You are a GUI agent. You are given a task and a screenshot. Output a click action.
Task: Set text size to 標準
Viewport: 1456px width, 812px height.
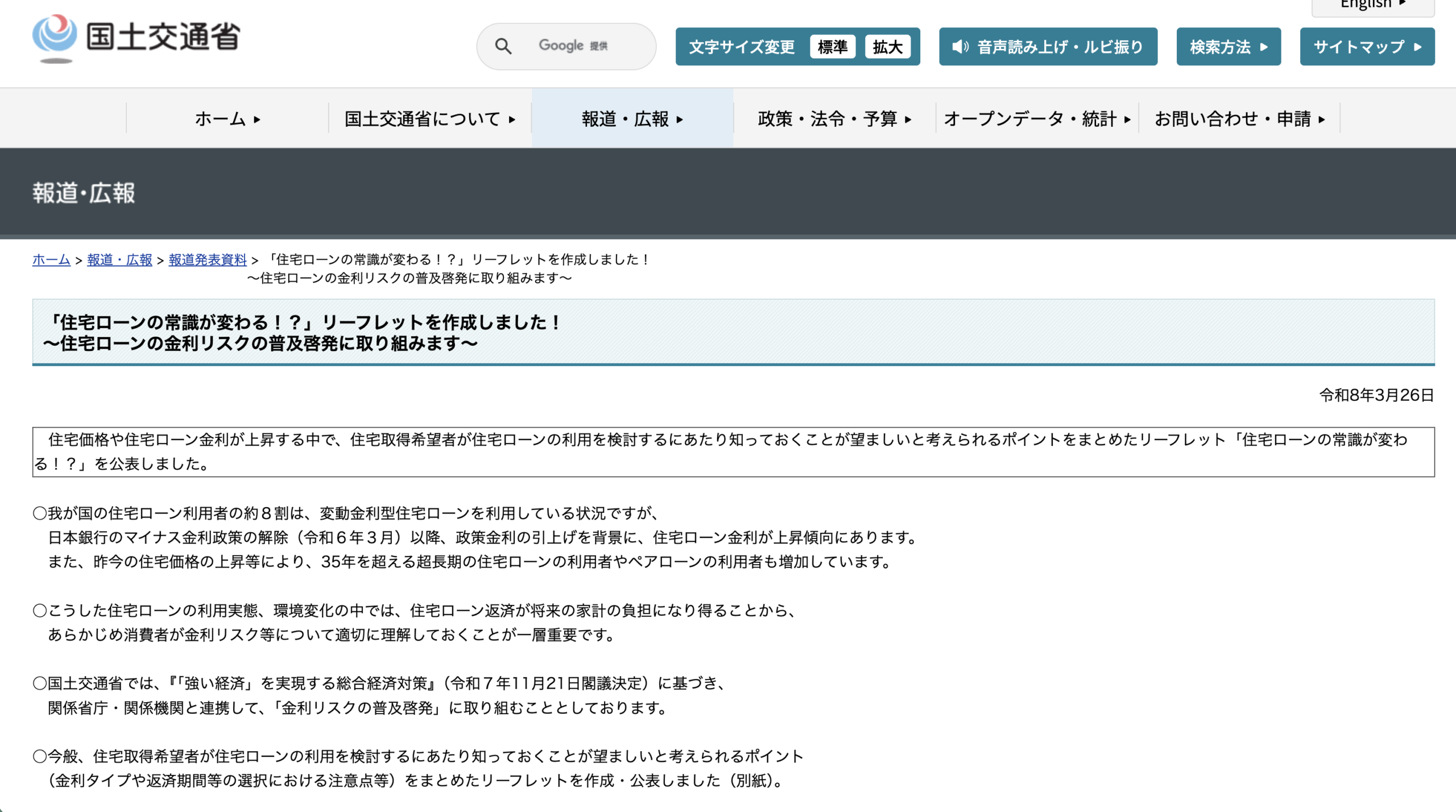tap(832, 47)
